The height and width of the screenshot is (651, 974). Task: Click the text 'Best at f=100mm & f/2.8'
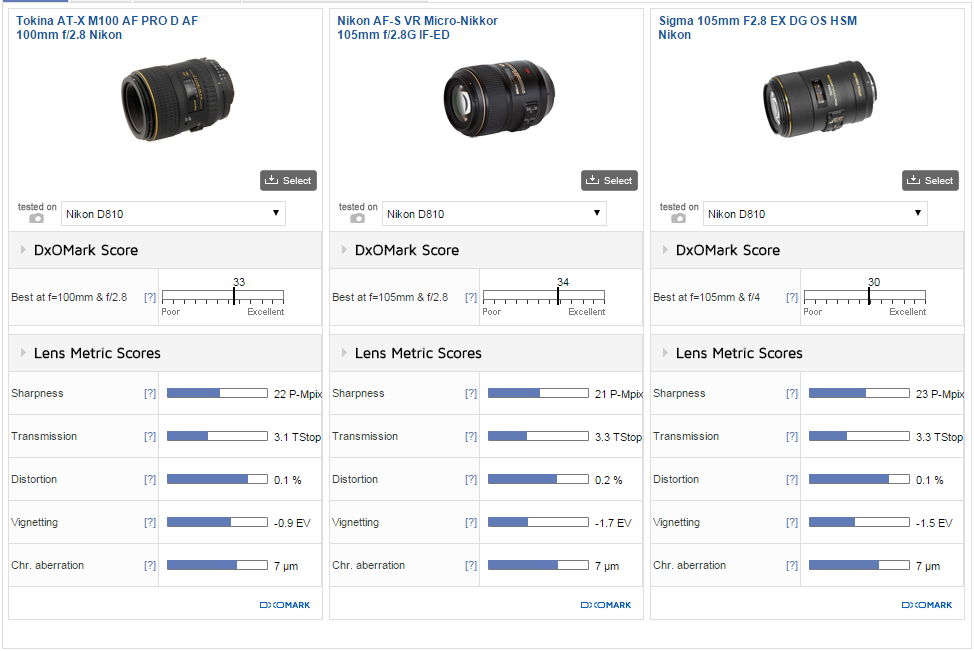pyautogui.click(x=69, y=298)
